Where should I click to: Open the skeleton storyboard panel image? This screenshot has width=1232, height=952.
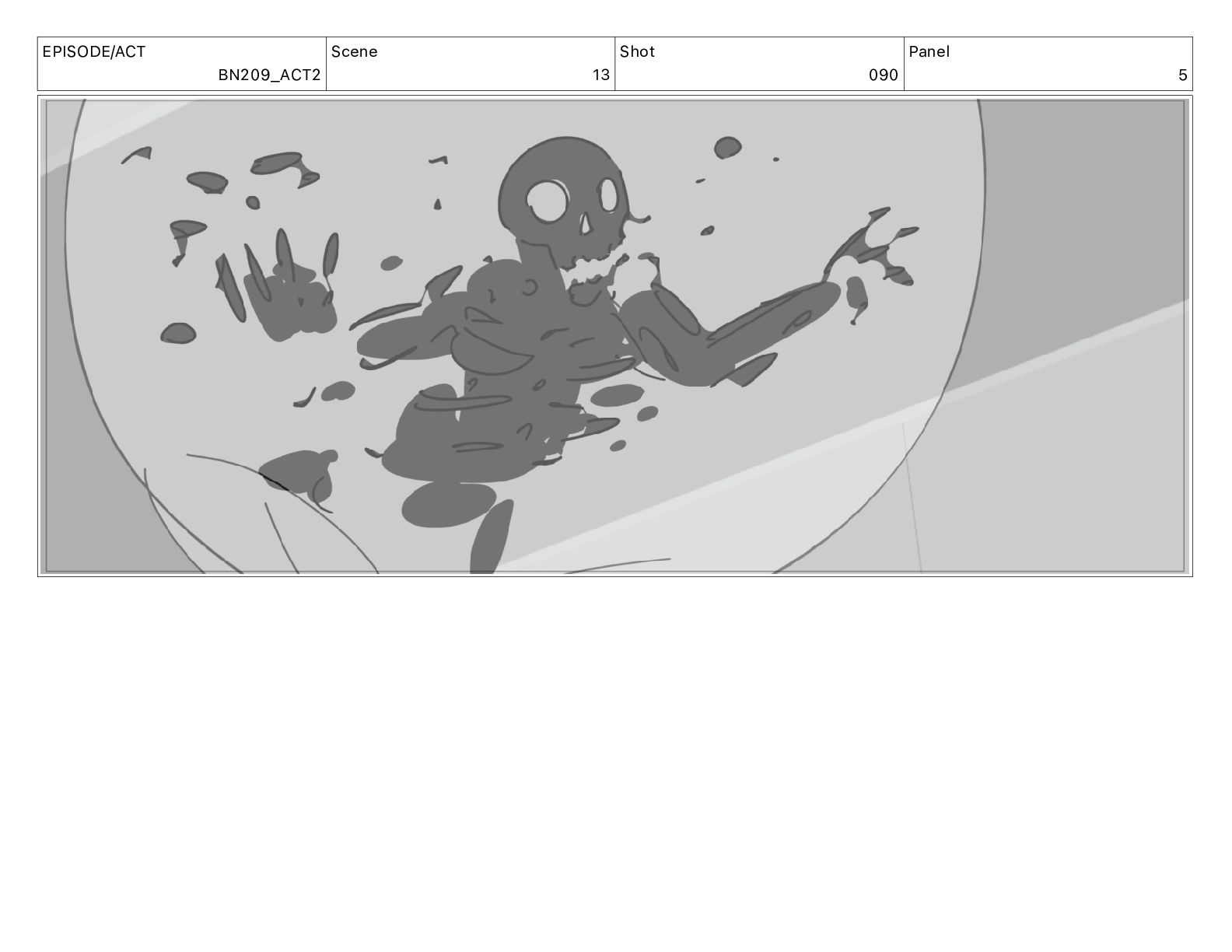(615, 336)
